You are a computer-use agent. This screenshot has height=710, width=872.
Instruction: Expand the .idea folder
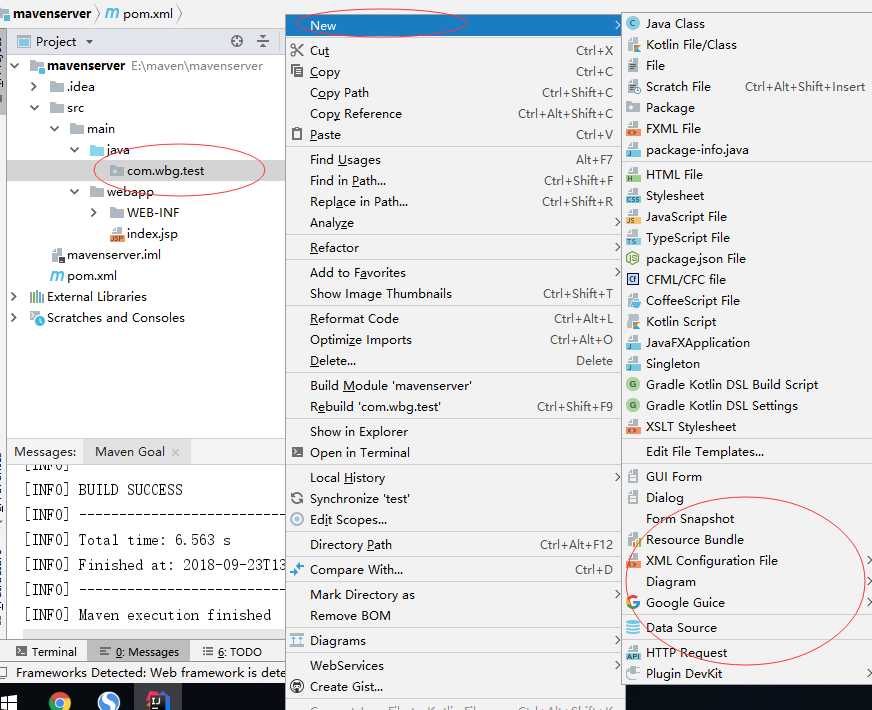(34, 87)
